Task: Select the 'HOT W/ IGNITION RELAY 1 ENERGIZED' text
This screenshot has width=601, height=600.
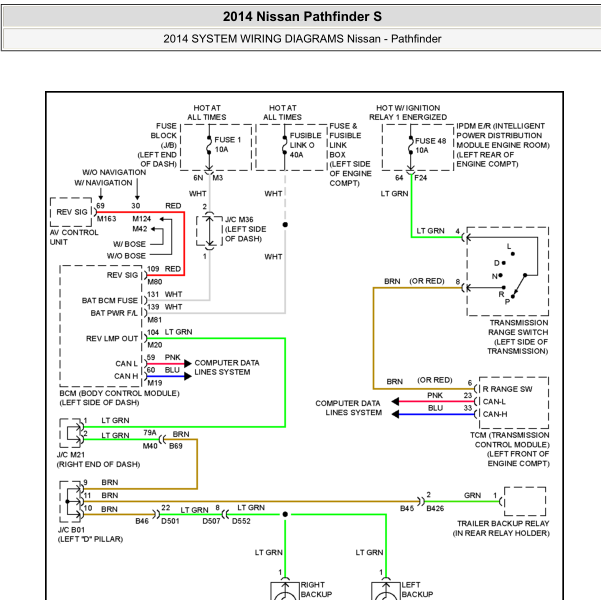Action: pyautogui.click(x=408, y=112)
